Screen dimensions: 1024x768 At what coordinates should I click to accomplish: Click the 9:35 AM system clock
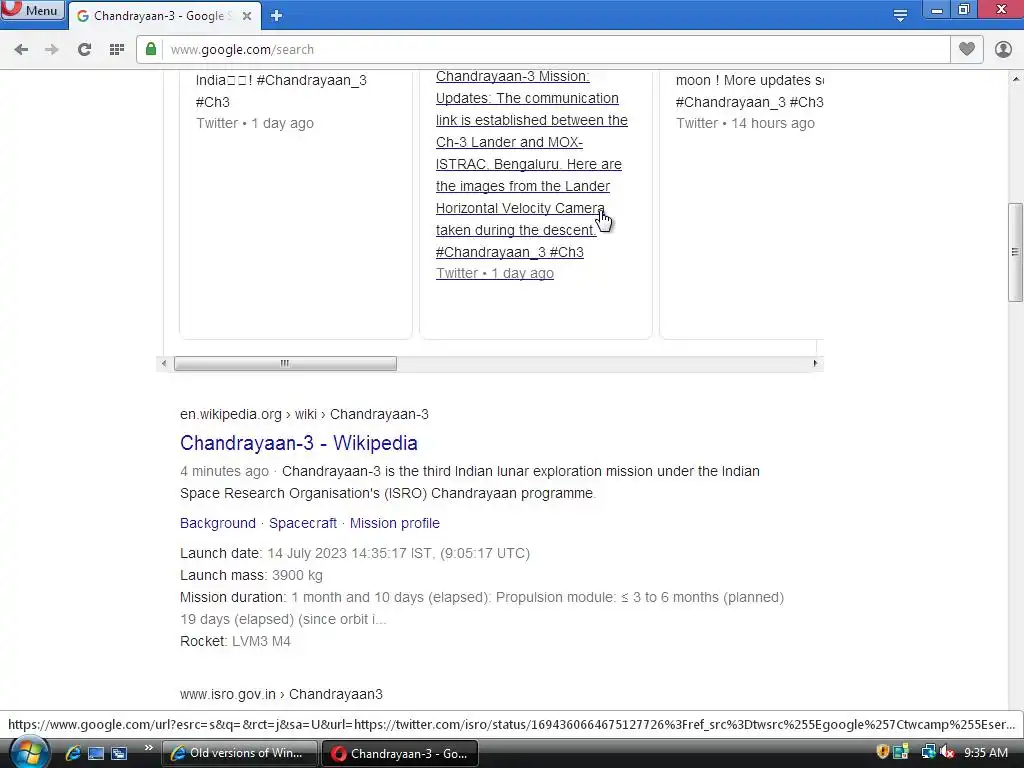pyautogui.click(x=985, y=752)
